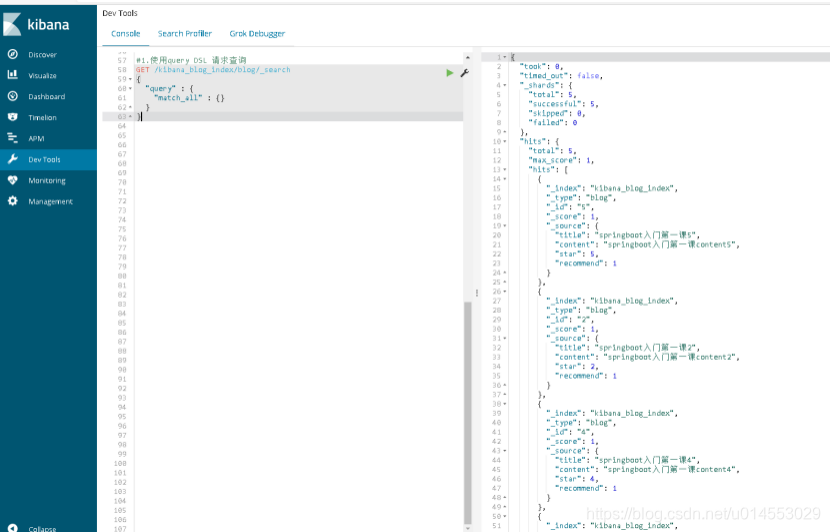This screenshot has width=830, height=532.
Task: Open Monitoring heartbeat icon
Action: [13, 180]
